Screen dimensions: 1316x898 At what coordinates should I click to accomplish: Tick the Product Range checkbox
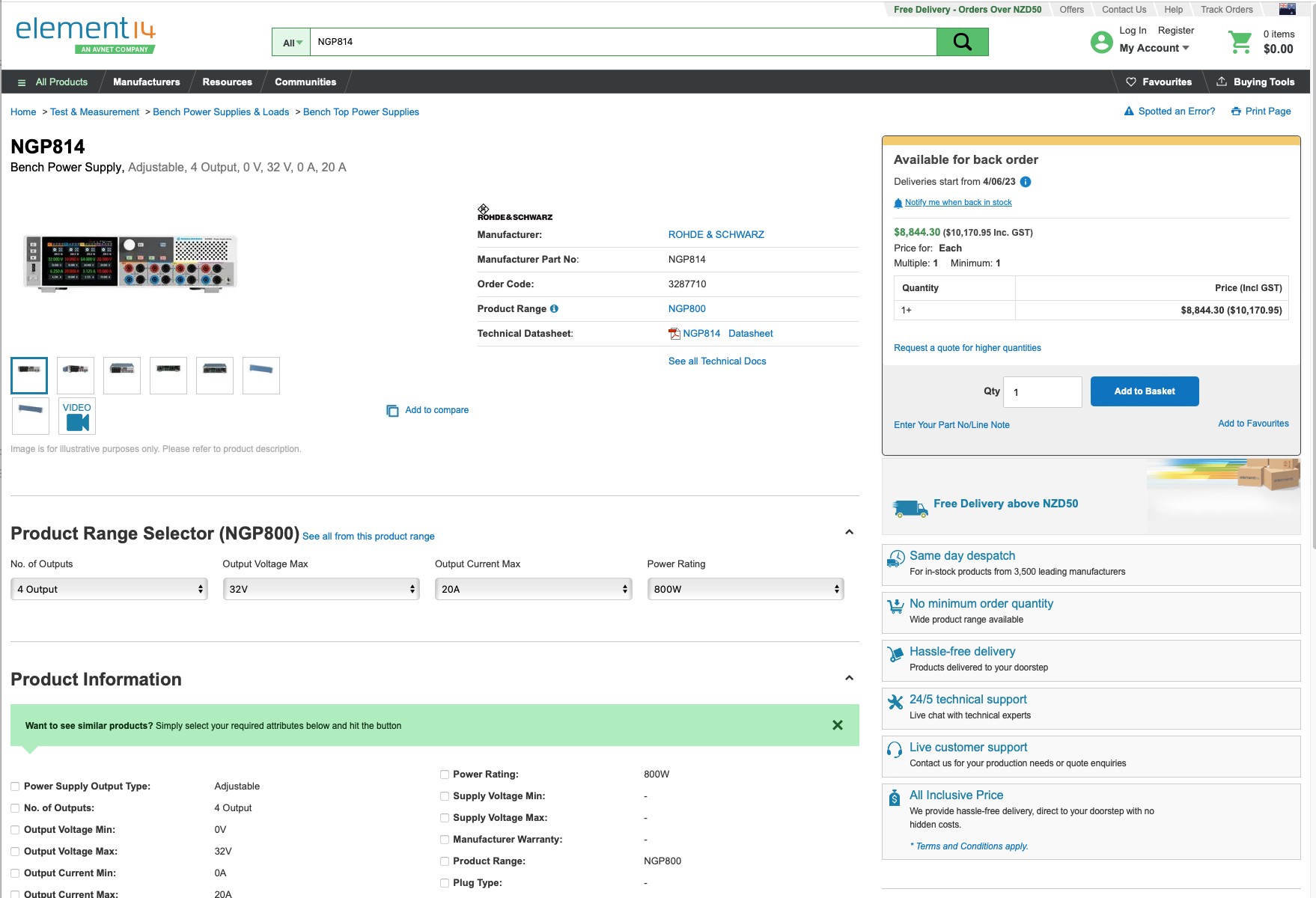click(445, 861)
